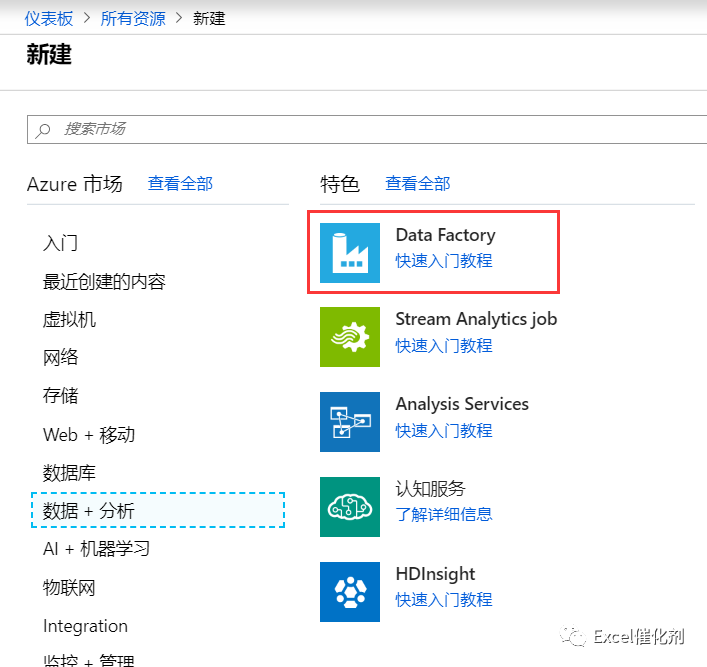The height and width of the screenshot is (667, 707).
Task: Open Analysis Services 快速入门教程 link
Action: 444,430
